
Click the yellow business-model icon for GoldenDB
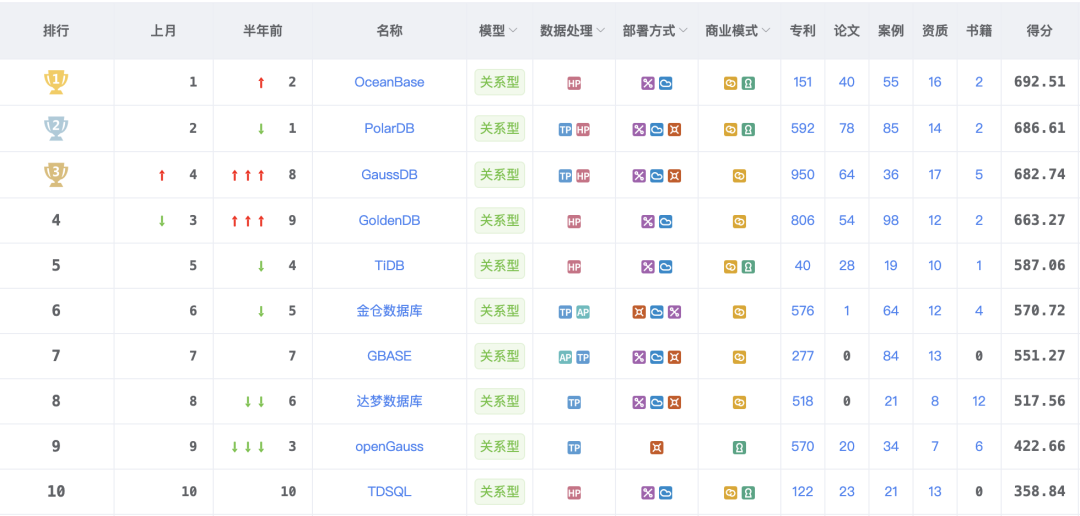(739, 221)
